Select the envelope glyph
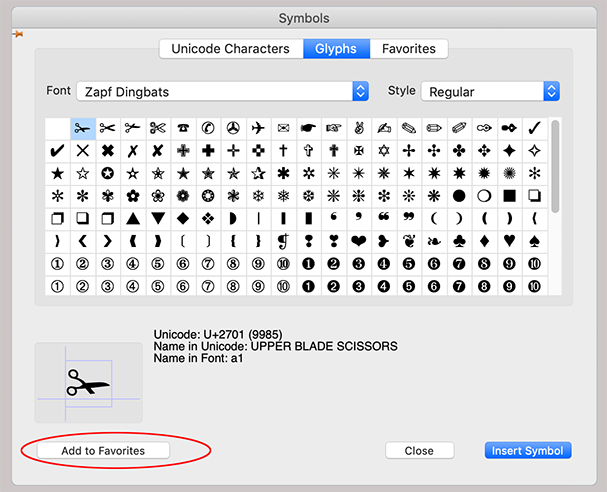The width and height of the screenshot is (607, 492). coord(284,128)
